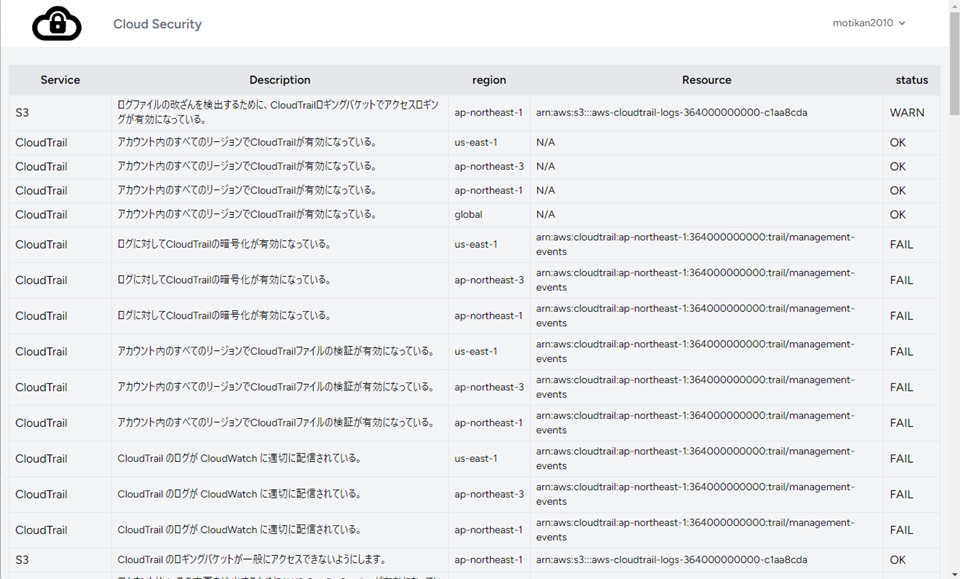The height and width of the screenshot is (579, 960).
Task: Click the Cloud Security title text
Action: click(157, 24)
